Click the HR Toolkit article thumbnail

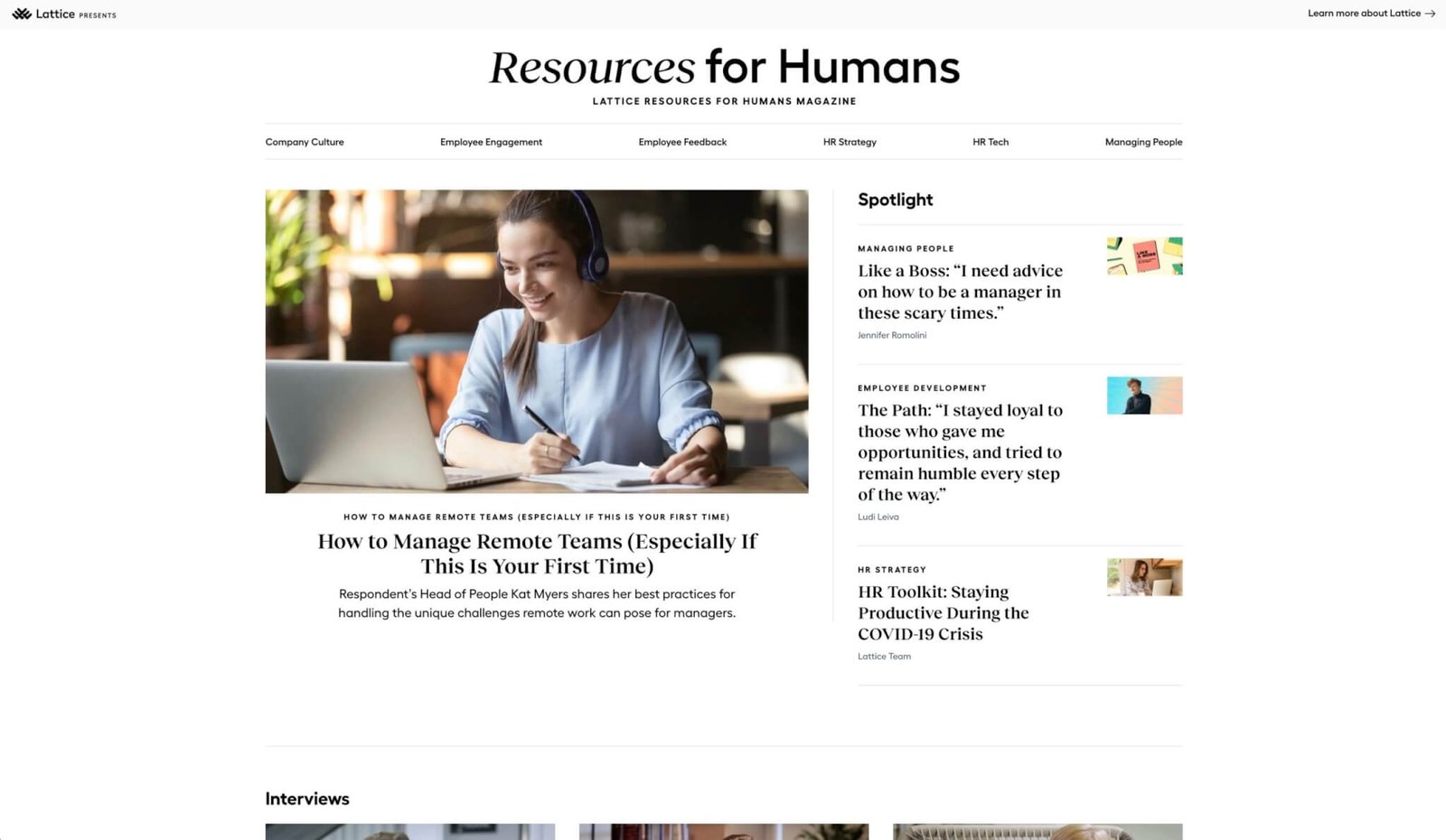1144,577
